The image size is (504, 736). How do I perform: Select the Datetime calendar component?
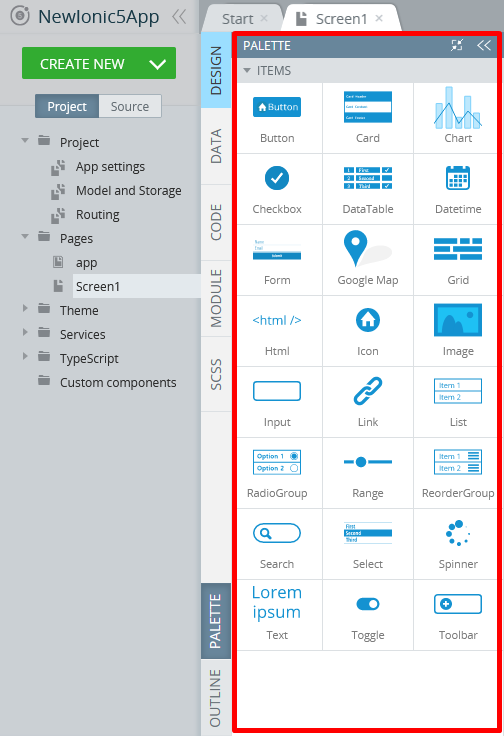pos(458,189)
